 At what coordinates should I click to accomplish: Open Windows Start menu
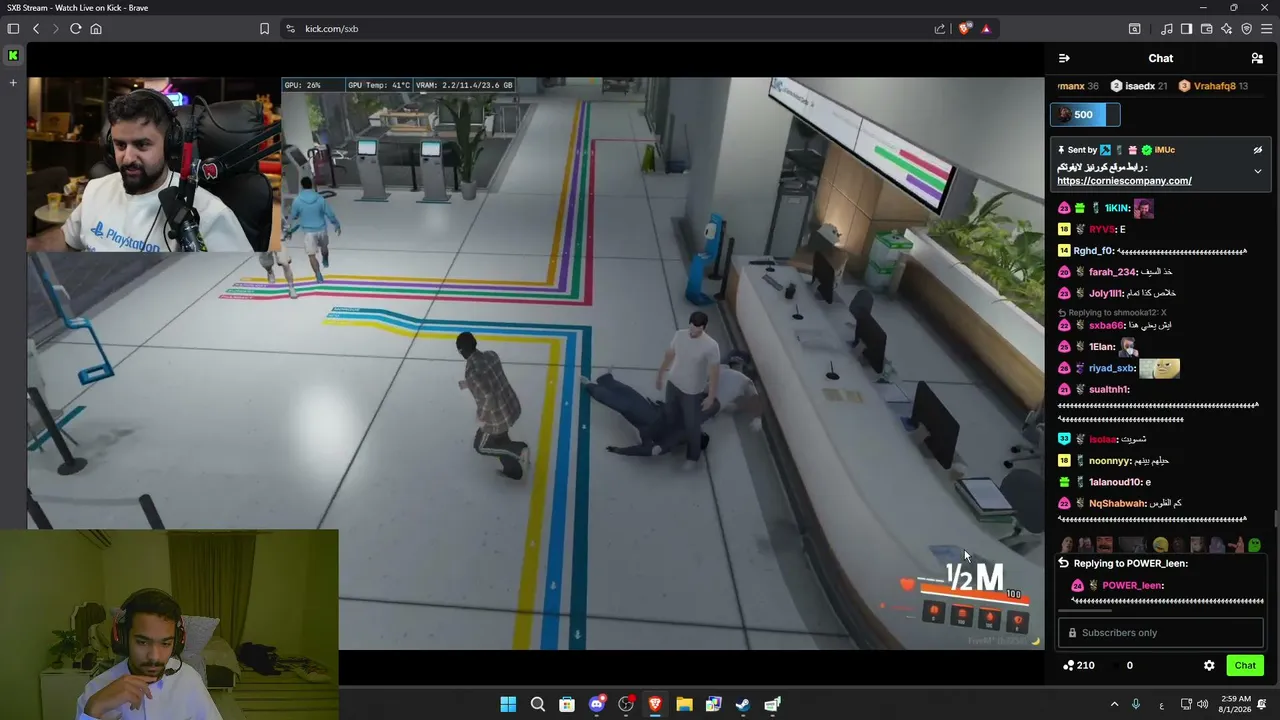pyautogui.click(x=508, y=704)
